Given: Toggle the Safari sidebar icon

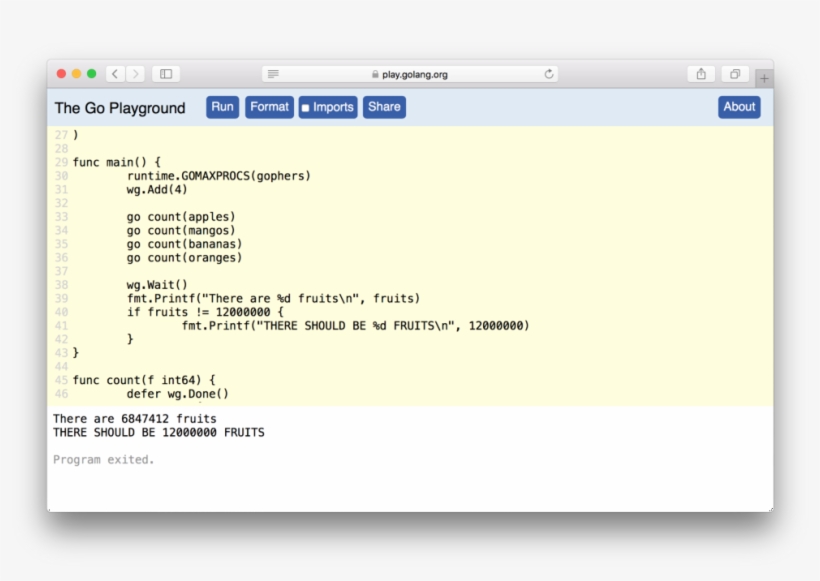Looking at the screenshot, I should click(x=166, y=74).
